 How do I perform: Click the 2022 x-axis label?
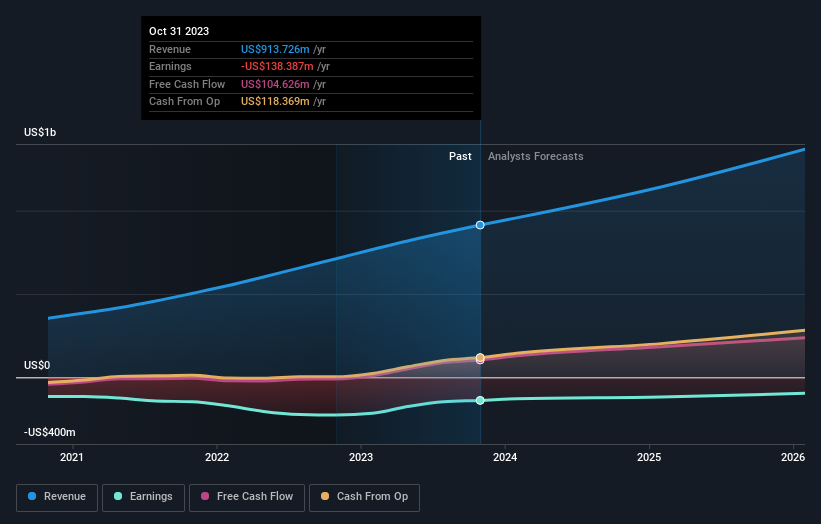(x=217, y=457)
